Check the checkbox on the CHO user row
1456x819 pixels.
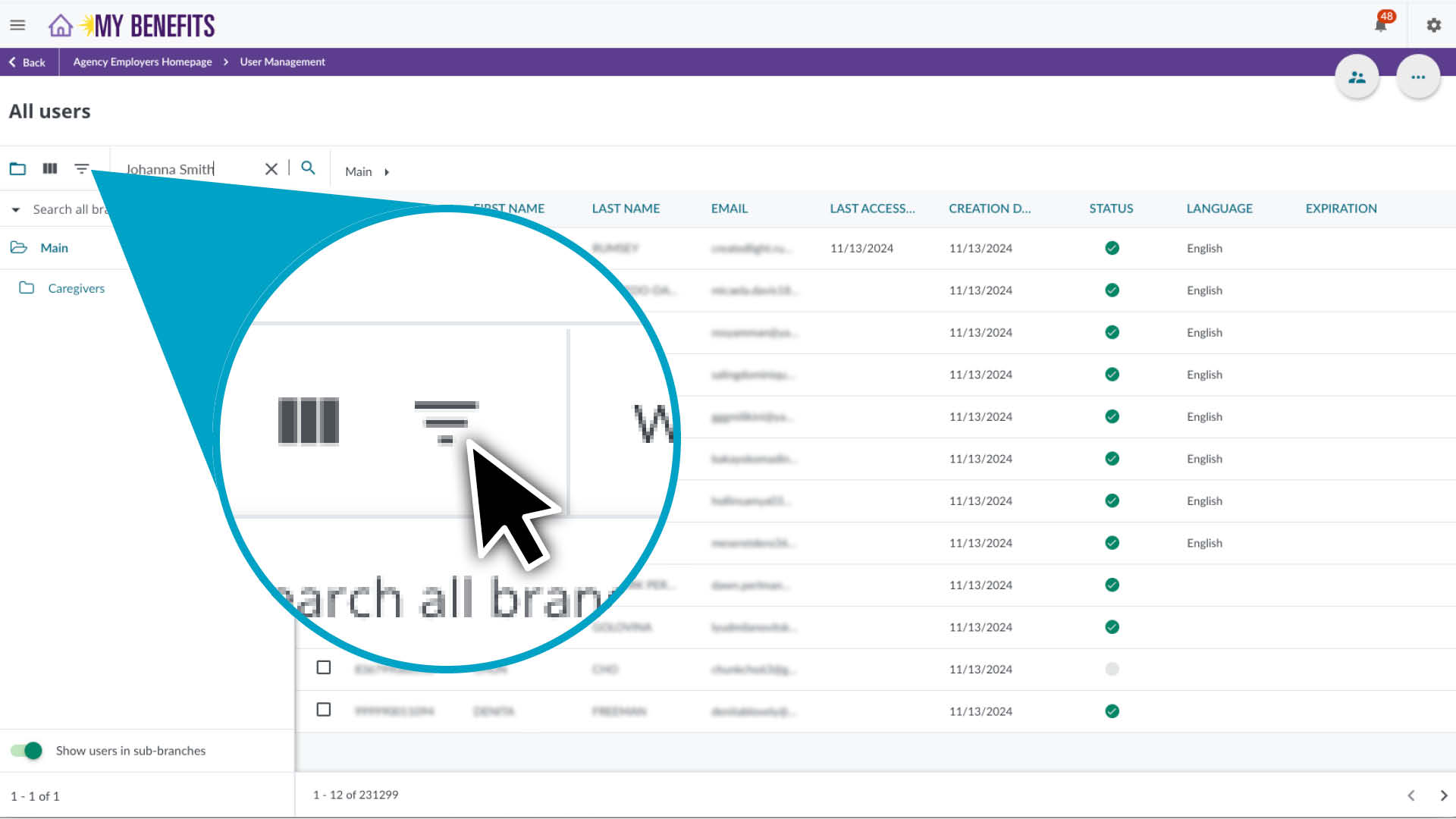pyautogui.click(x=324, y=668)
